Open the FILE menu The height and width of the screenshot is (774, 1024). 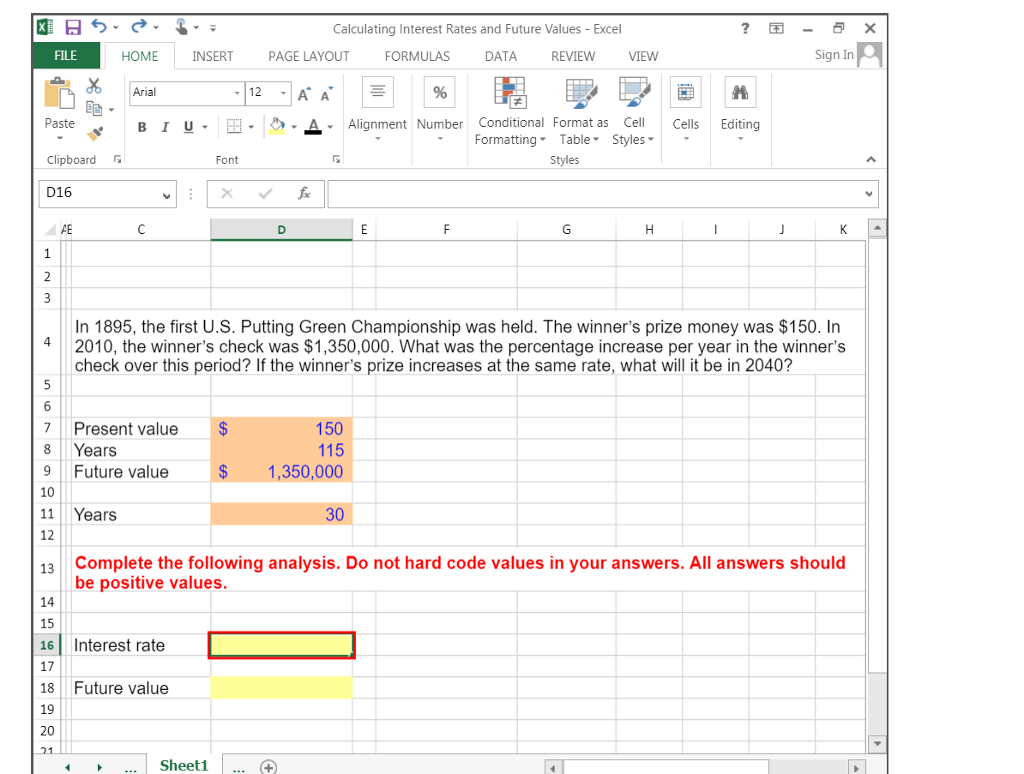pos(65,56)
